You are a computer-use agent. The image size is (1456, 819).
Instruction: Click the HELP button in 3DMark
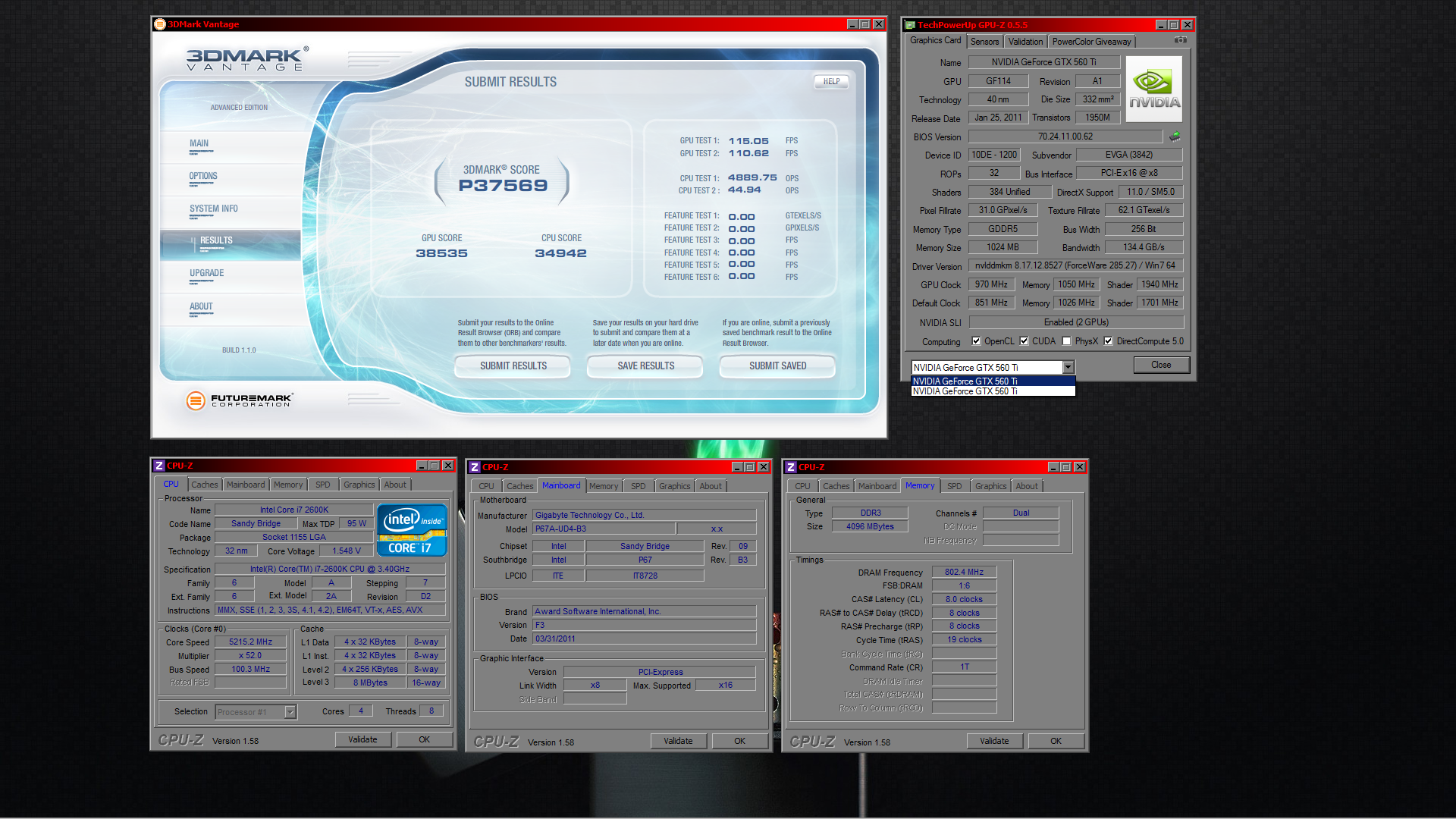pos(831,82)
